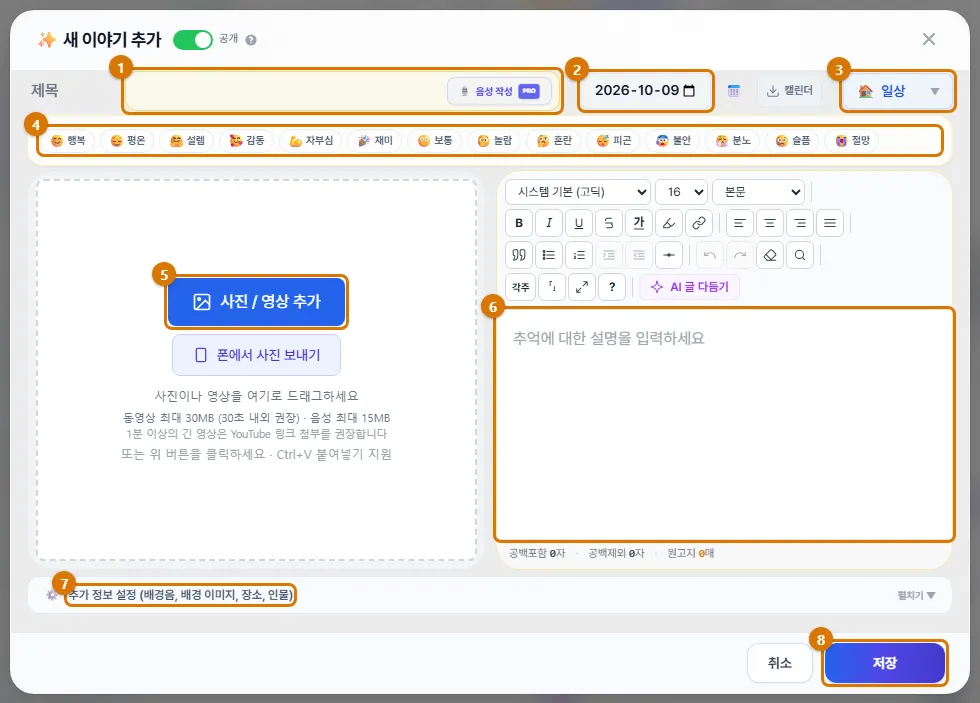
Task: Open editor help question mark
Action: [x=612, y=287]
